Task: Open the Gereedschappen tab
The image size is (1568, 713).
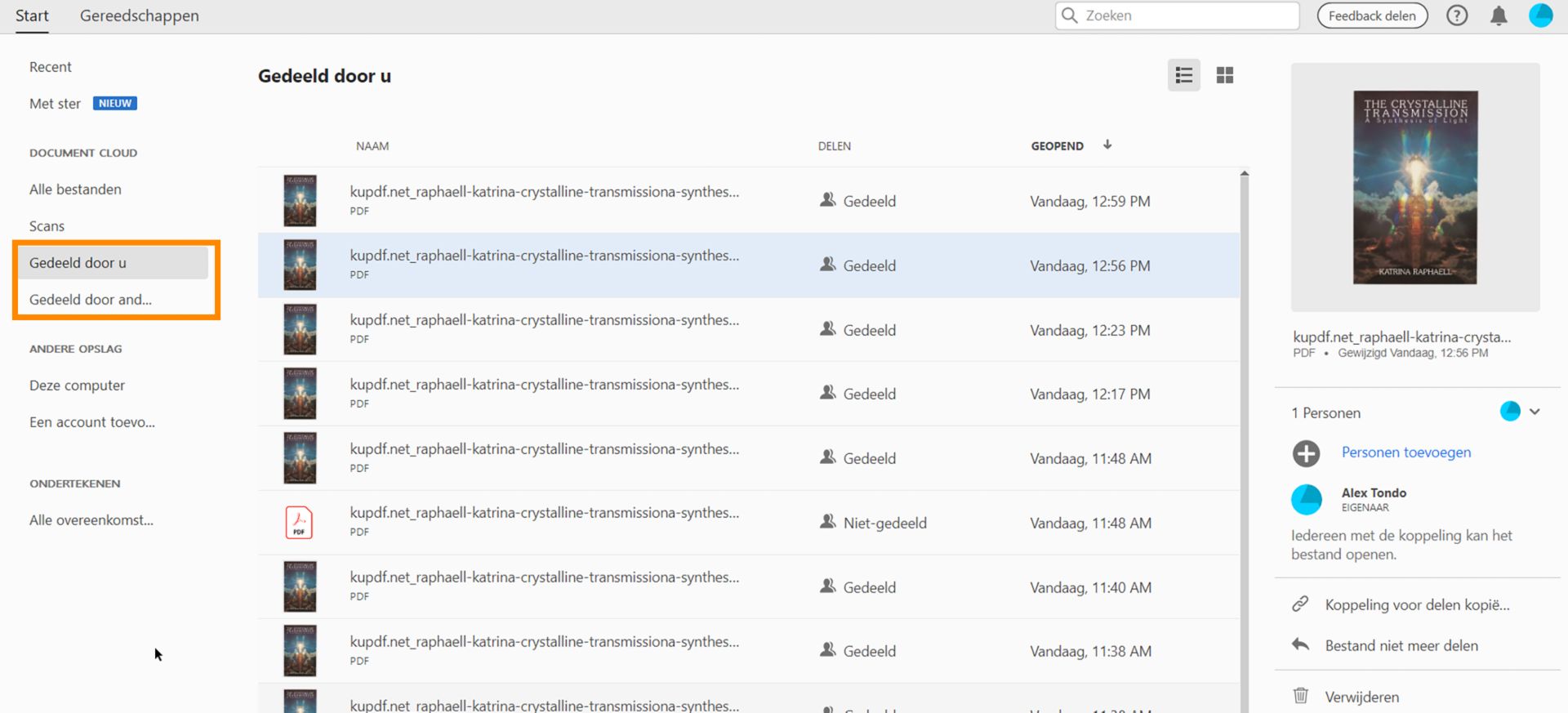Action: point(140,16)
